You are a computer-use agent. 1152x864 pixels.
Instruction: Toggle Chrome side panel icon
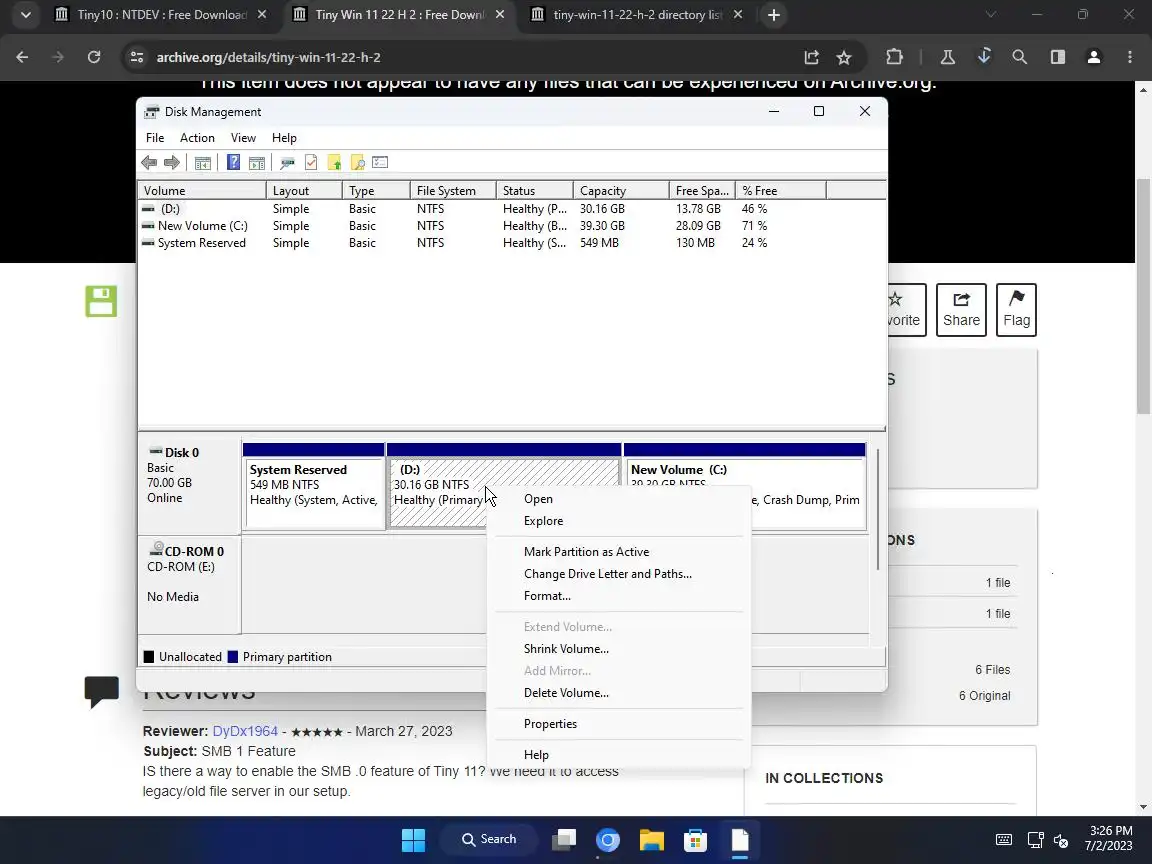[1058, 57]
